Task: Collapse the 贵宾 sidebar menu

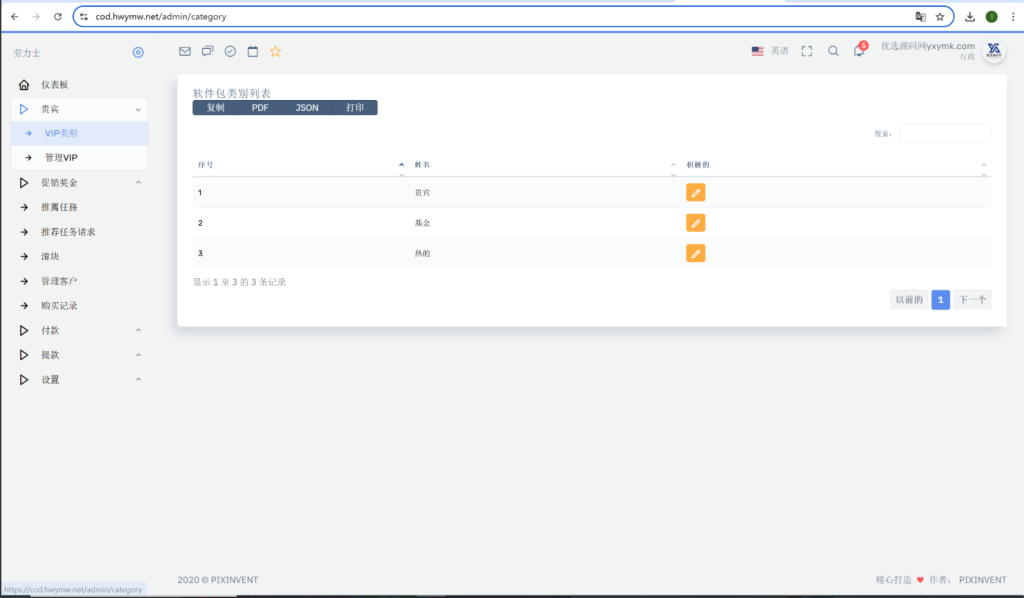Action: coord(79,109)
